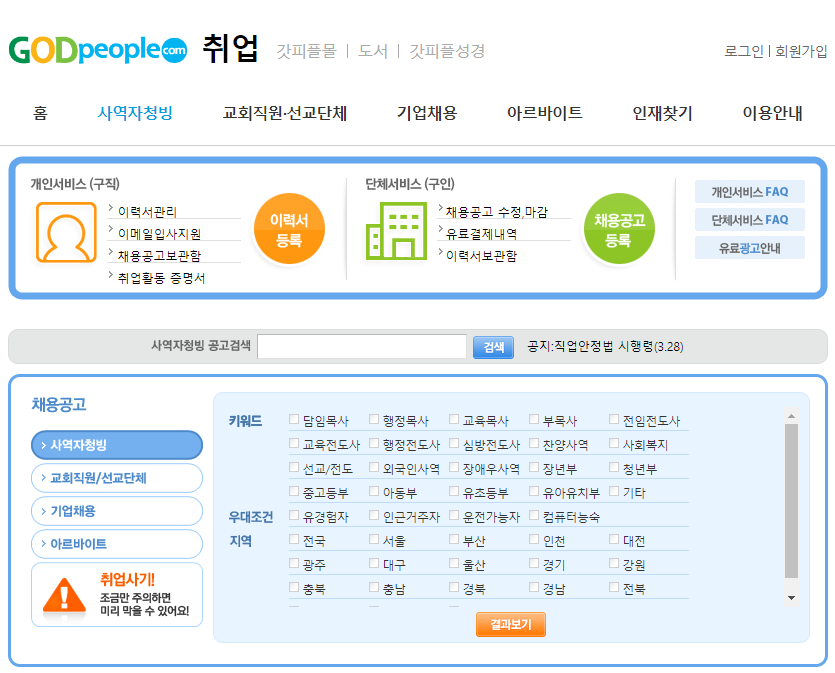This screenshot has width=835, height=673.
Task: Click the orange 이력서 등록 circle button
Action: pyautogui.click(x=289, y=229)
